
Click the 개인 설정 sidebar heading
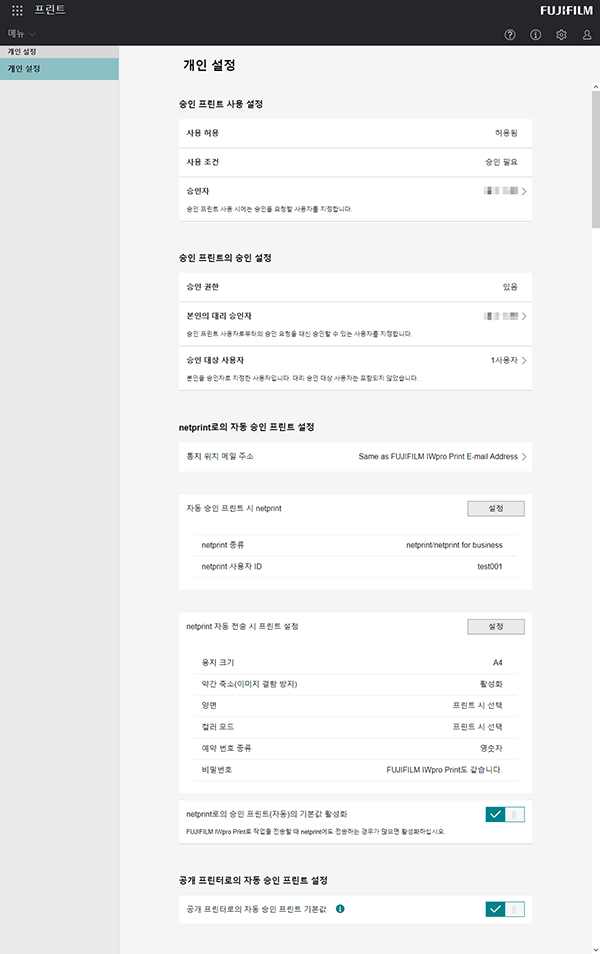(23, 51)
